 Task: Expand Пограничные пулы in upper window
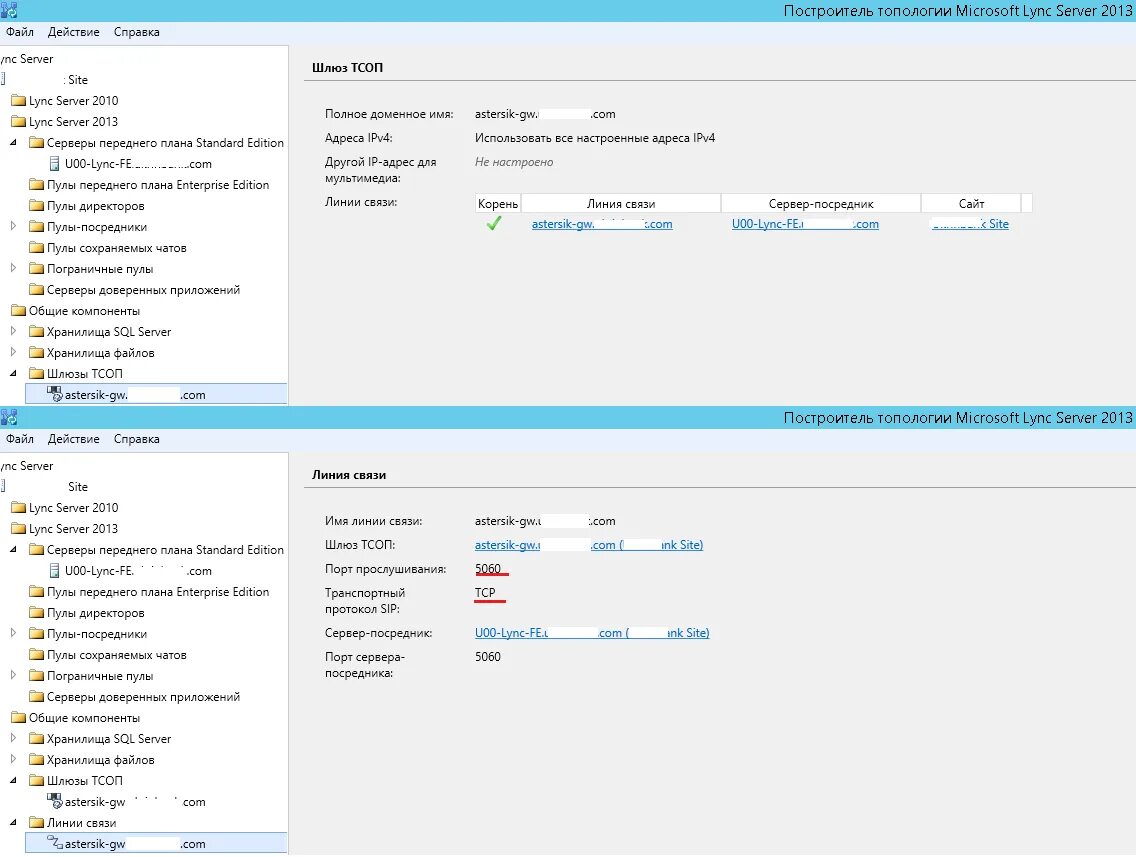[13, 268]
